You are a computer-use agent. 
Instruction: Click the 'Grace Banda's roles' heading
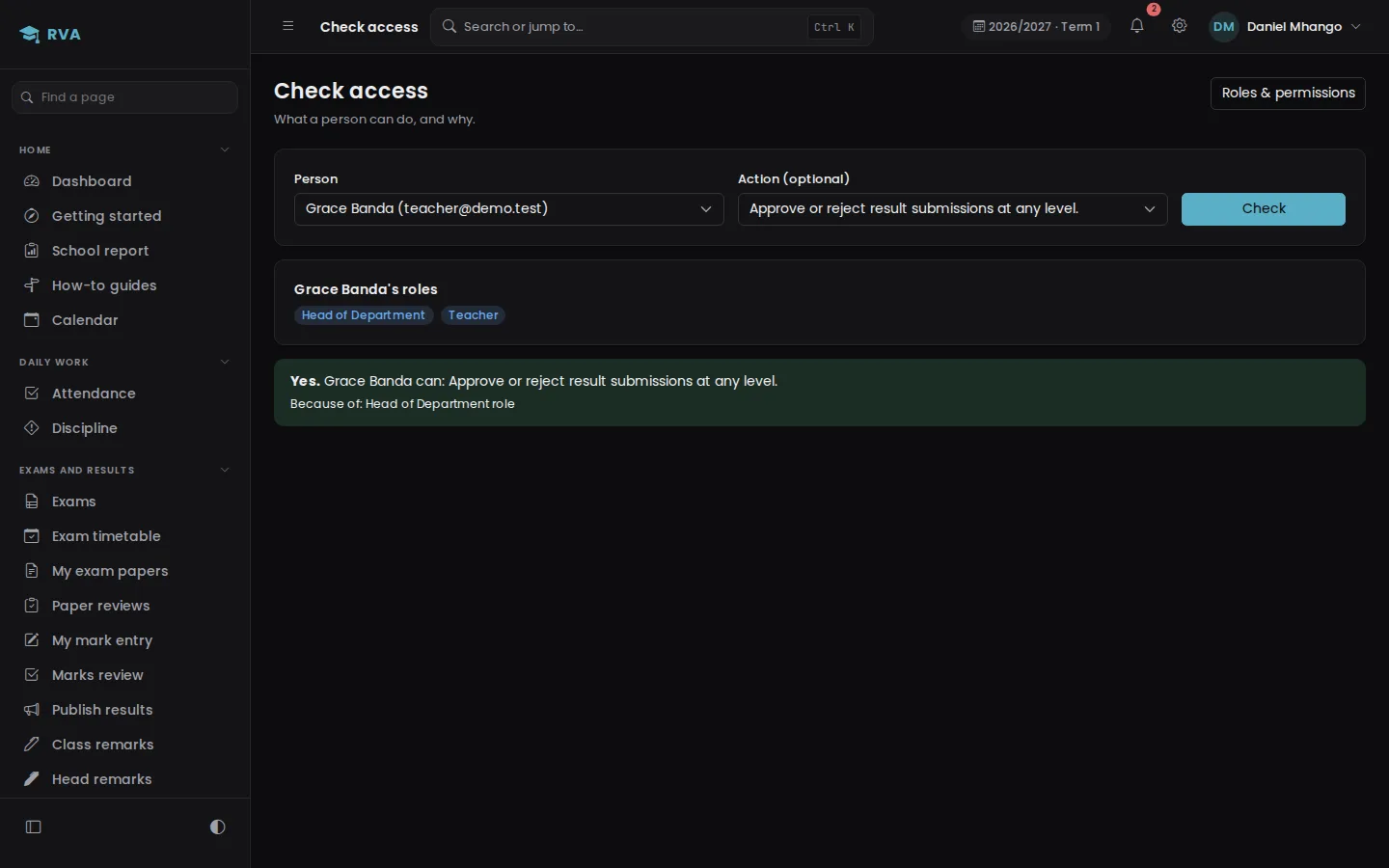point(366,289)
